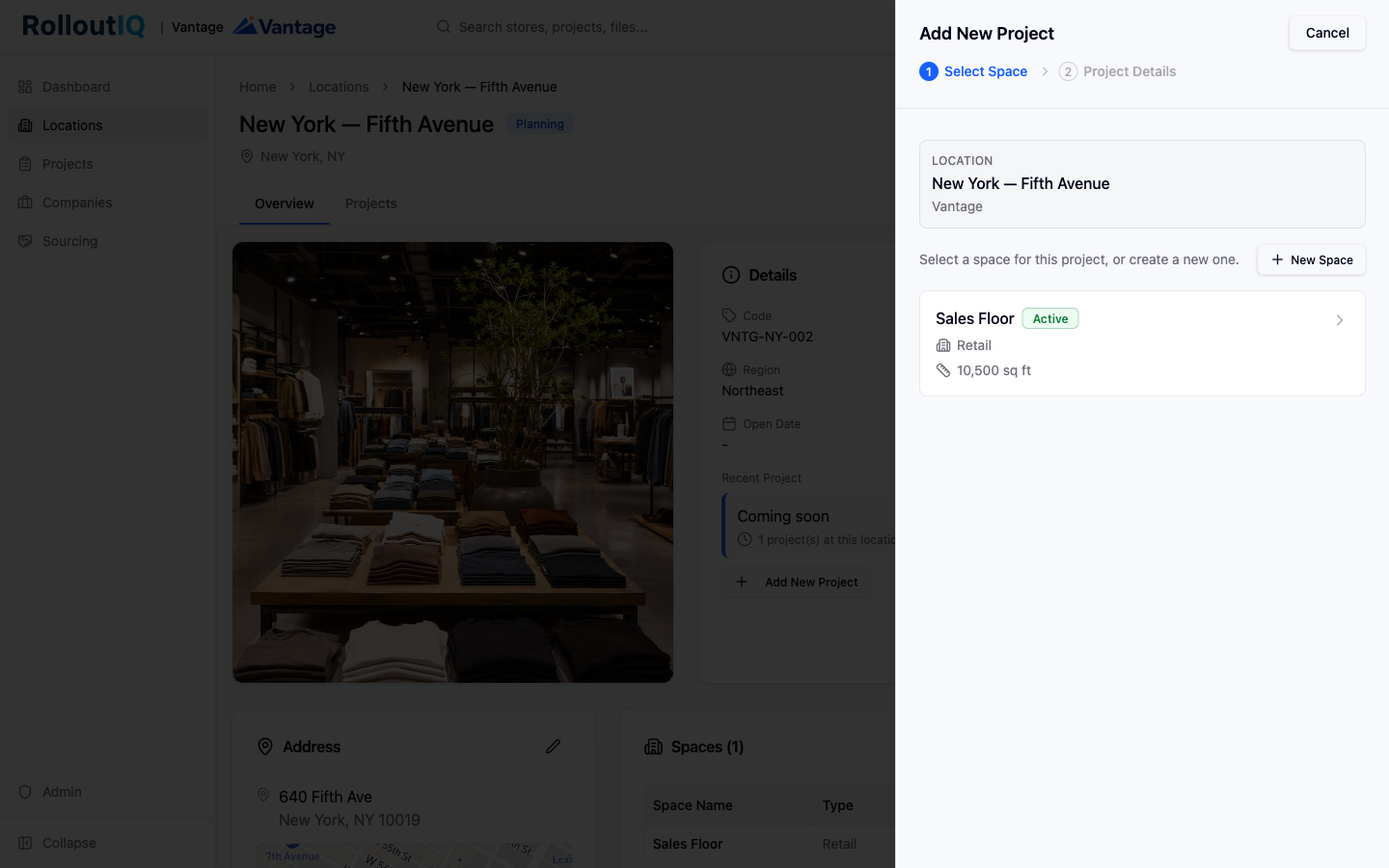Cancel the Add New Project panel
Image resolution: width=1389 pixels, height=868 pixels.
click(1327, 33)
